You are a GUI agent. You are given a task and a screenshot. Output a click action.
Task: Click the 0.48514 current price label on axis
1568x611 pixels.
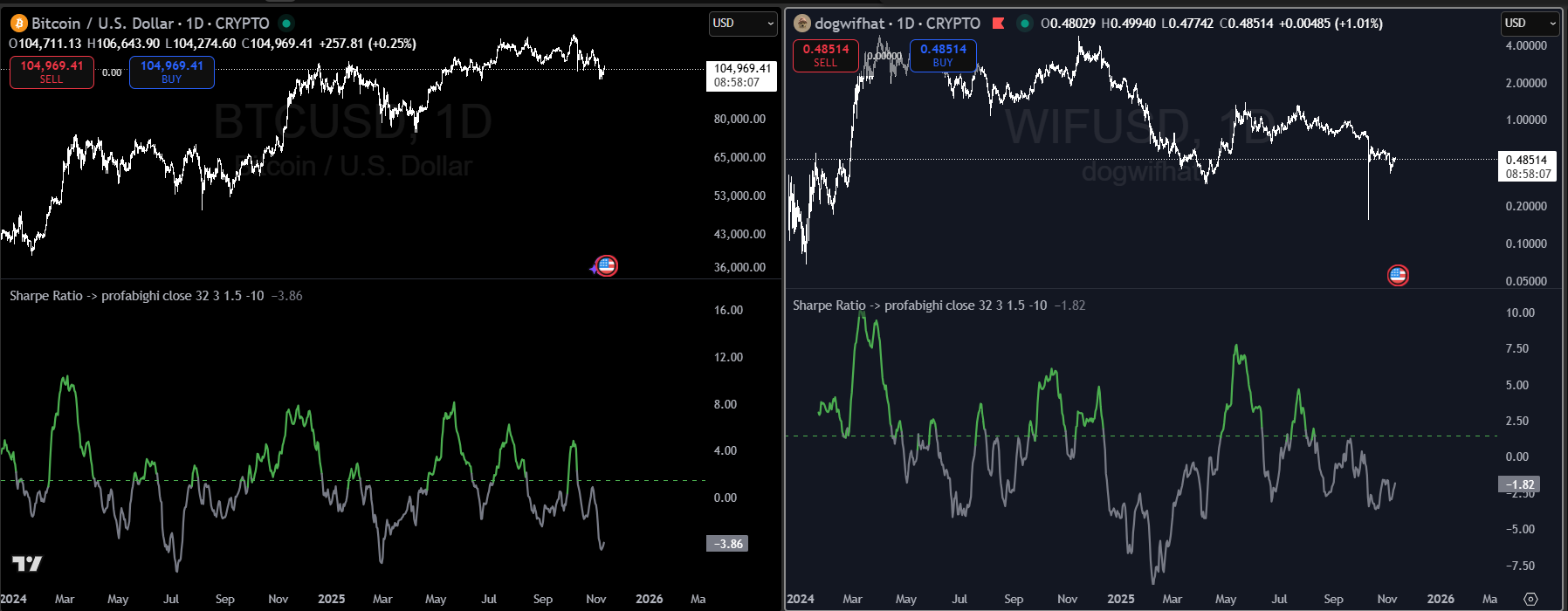coord(1528,167)
